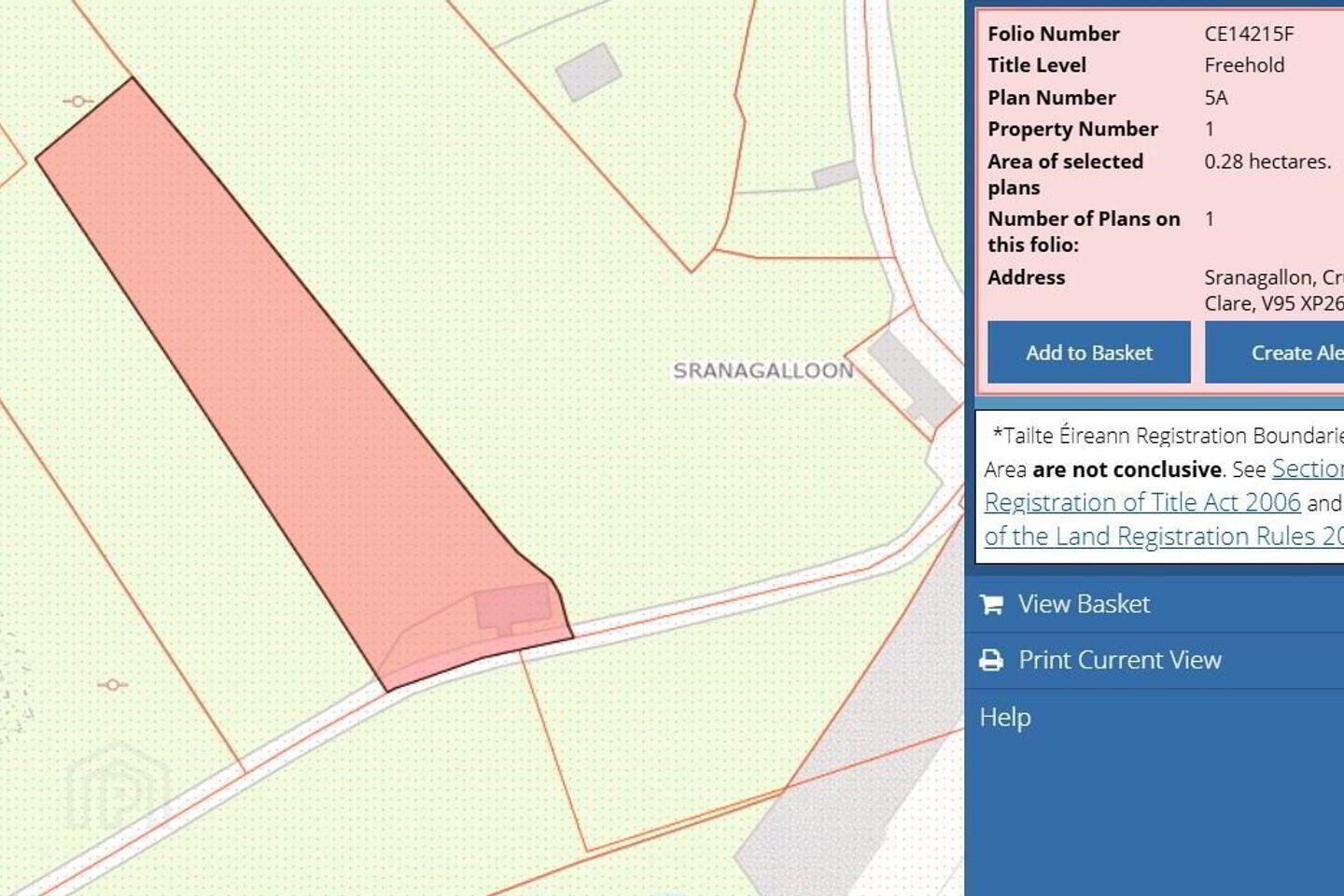Open the Section link in the disclaimer
Viewport: 1344px width, 896px height.
point(1308,469)
